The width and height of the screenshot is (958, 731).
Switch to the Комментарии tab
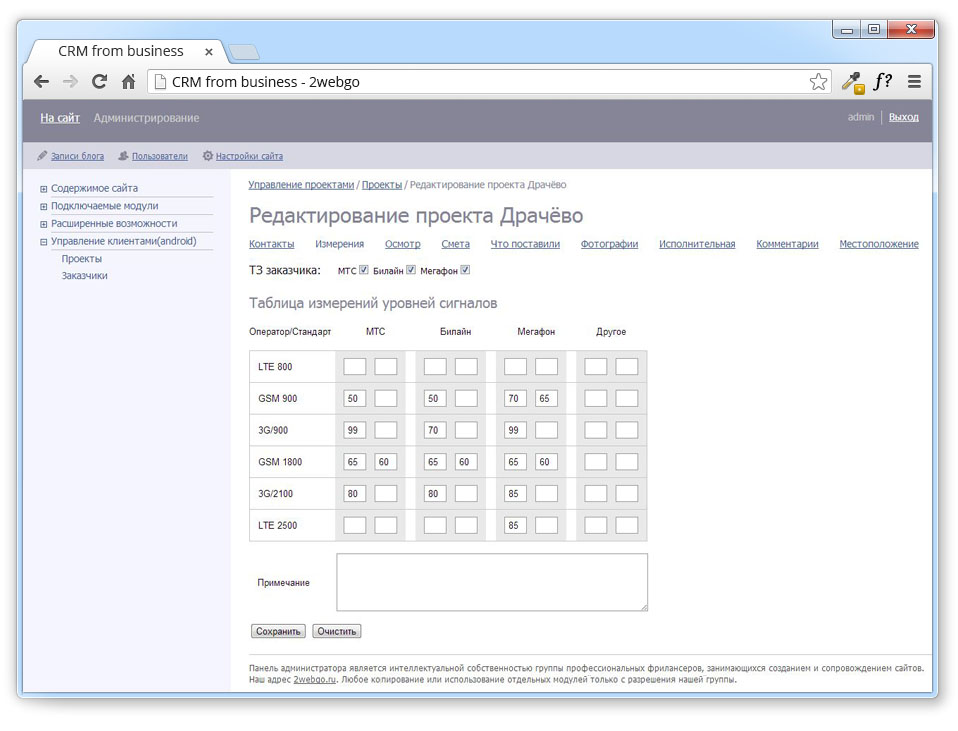[x=787, y=244]
